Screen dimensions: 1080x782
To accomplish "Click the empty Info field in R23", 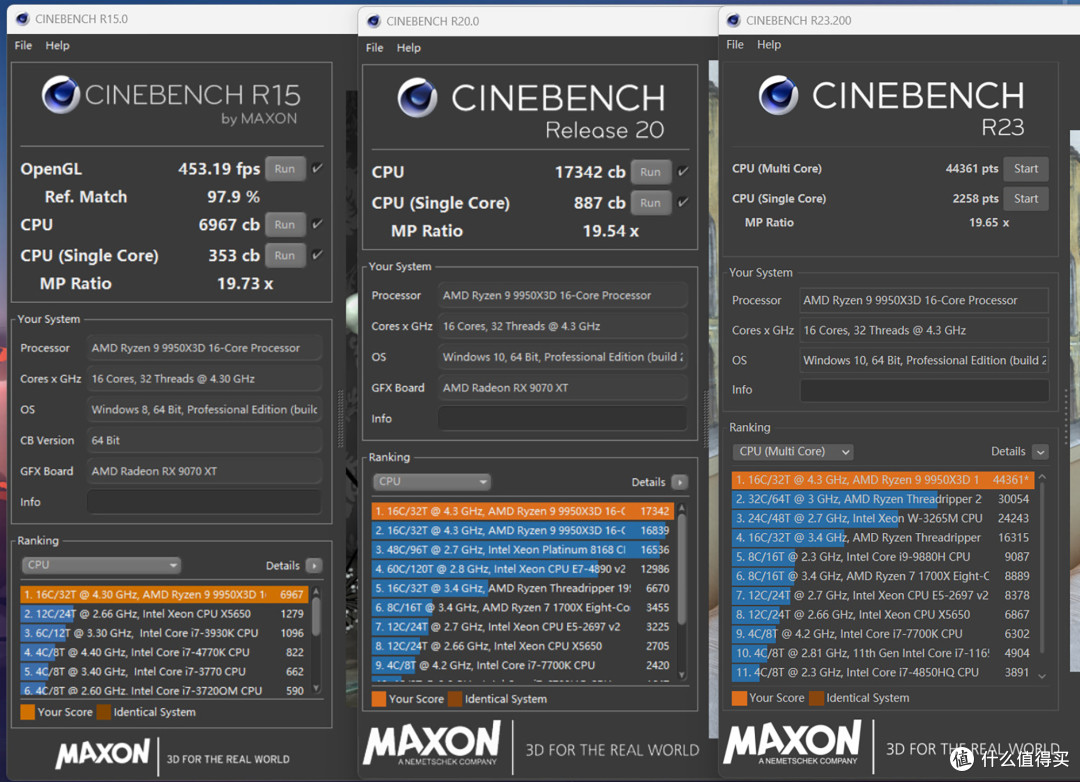I will point(924,390).
